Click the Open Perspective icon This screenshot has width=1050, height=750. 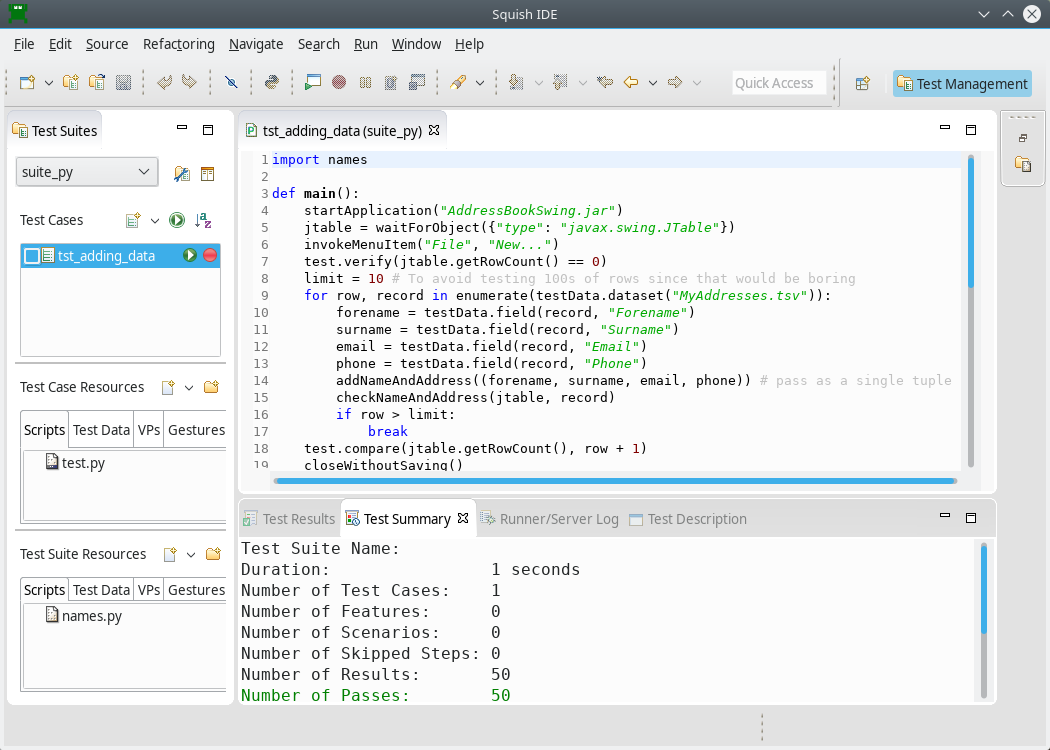click(862, 84)
